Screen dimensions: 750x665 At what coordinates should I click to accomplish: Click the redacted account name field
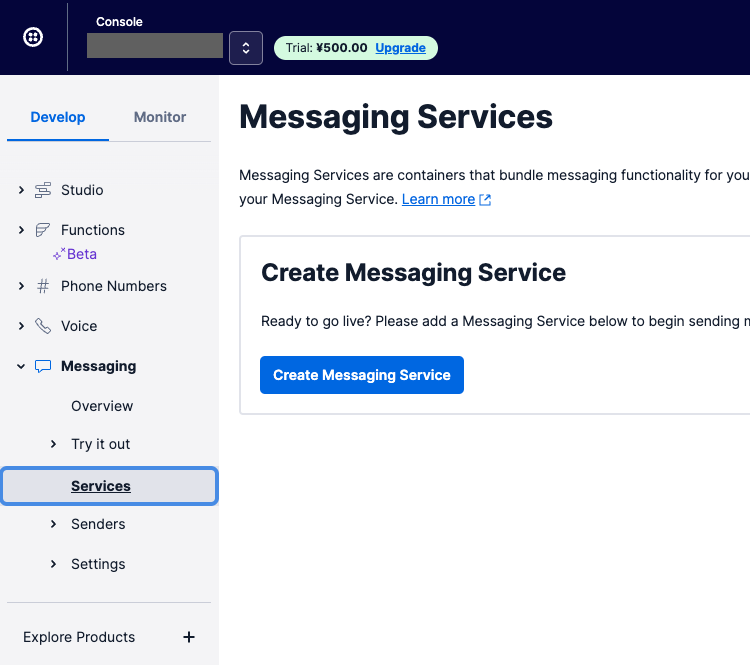click(x=154, y=45)
